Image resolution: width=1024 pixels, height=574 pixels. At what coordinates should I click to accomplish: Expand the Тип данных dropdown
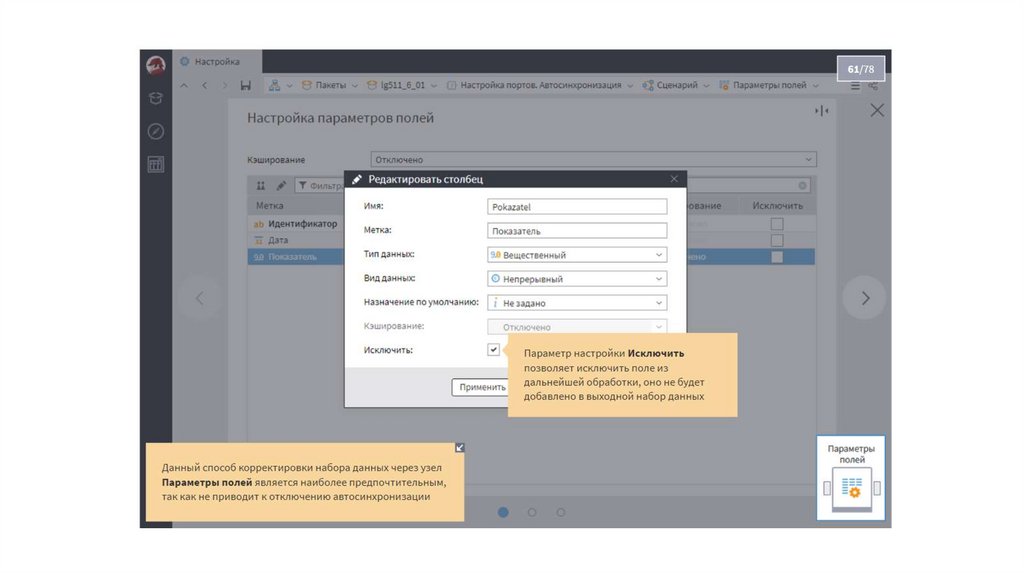(577, 255)
